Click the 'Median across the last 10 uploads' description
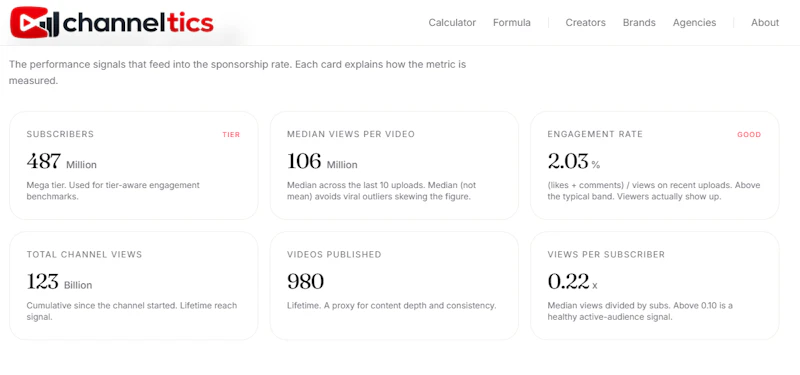 (381, 191)
